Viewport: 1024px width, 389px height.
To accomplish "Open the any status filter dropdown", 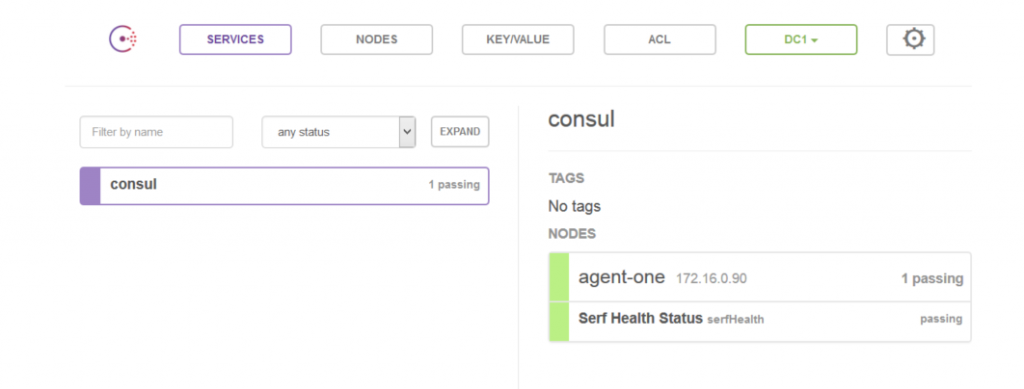I will (339, 132).
